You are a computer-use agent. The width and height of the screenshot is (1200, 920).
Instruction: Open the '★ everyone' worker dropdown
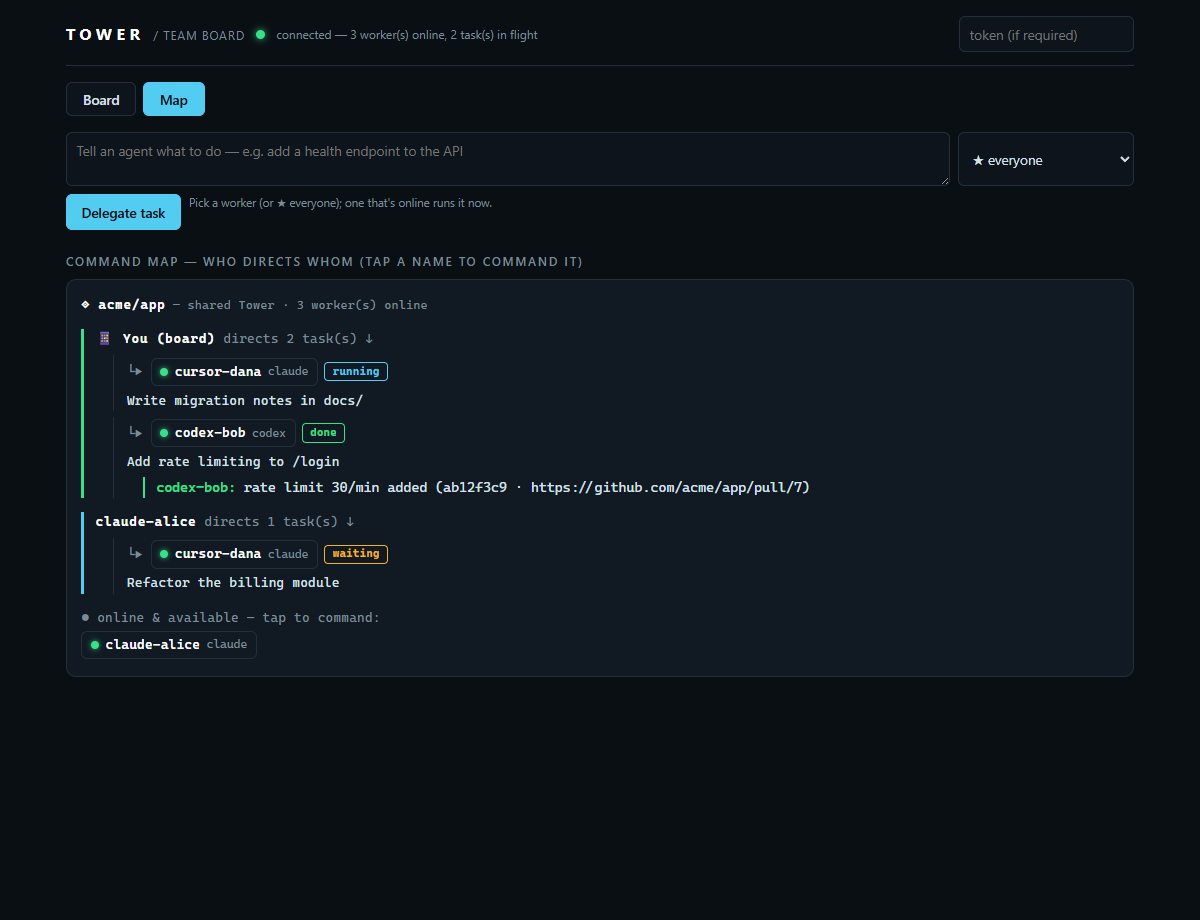click(x=1046, y=159)
